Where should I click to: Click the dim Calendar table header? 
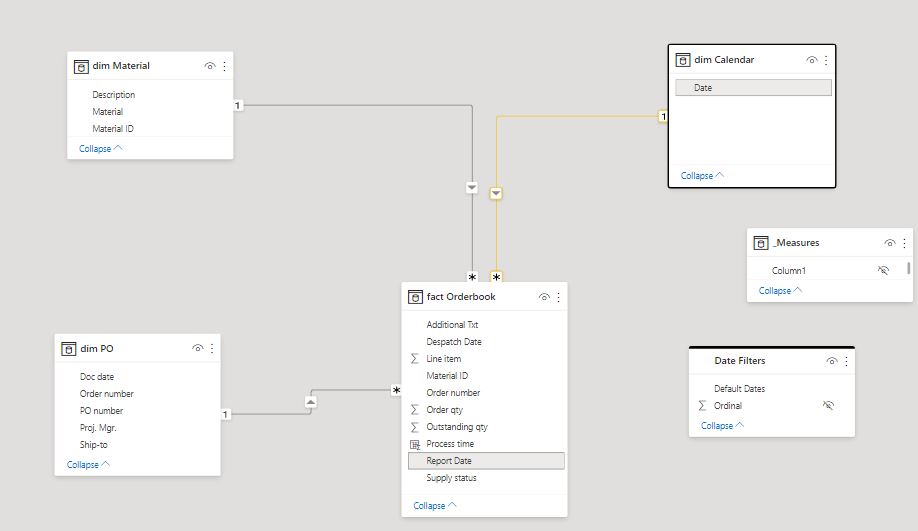click(752, 60)
